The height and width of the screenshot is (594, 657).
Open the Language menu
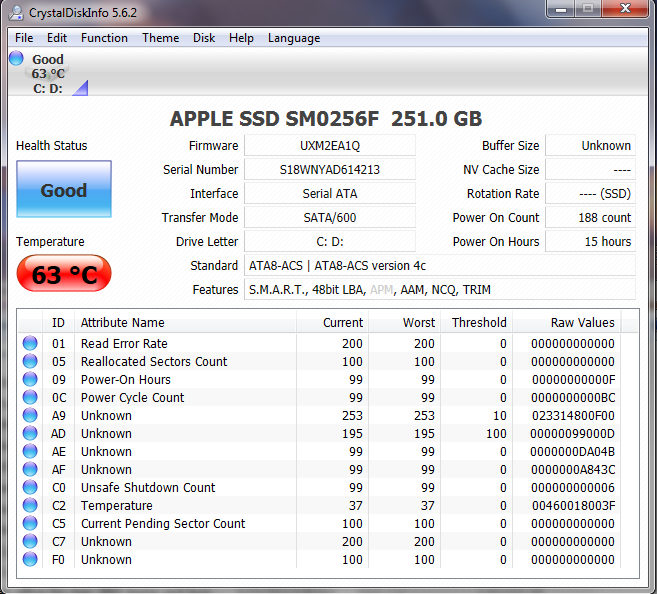coord(294,38)
